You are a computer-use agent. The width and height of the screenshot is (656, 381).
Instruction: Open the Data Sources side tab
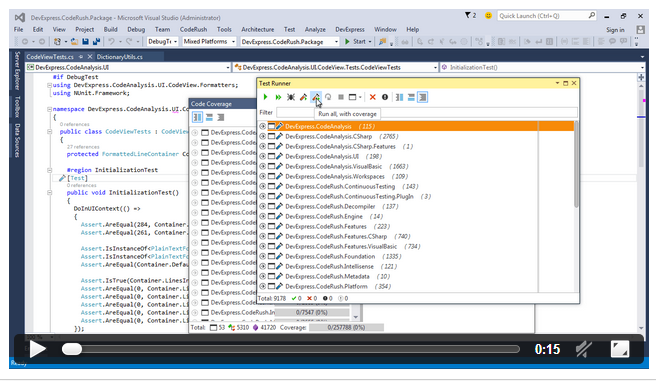17,140
